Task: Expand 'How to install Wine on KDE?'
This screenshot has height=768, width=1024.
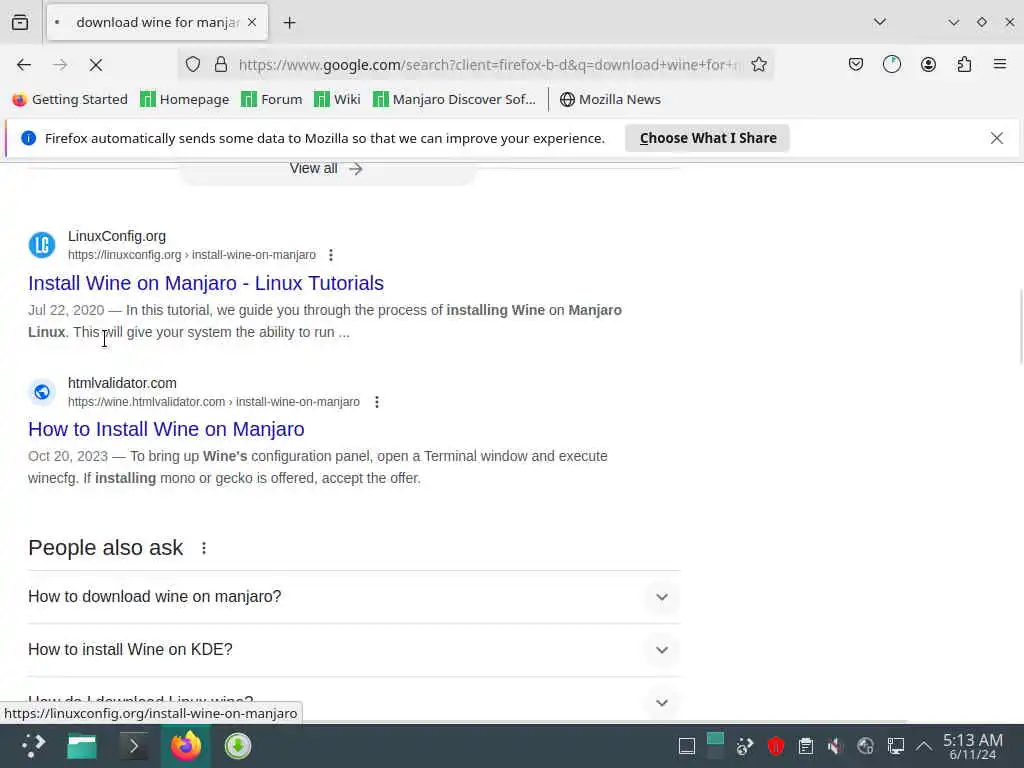Action: (354, 650)
